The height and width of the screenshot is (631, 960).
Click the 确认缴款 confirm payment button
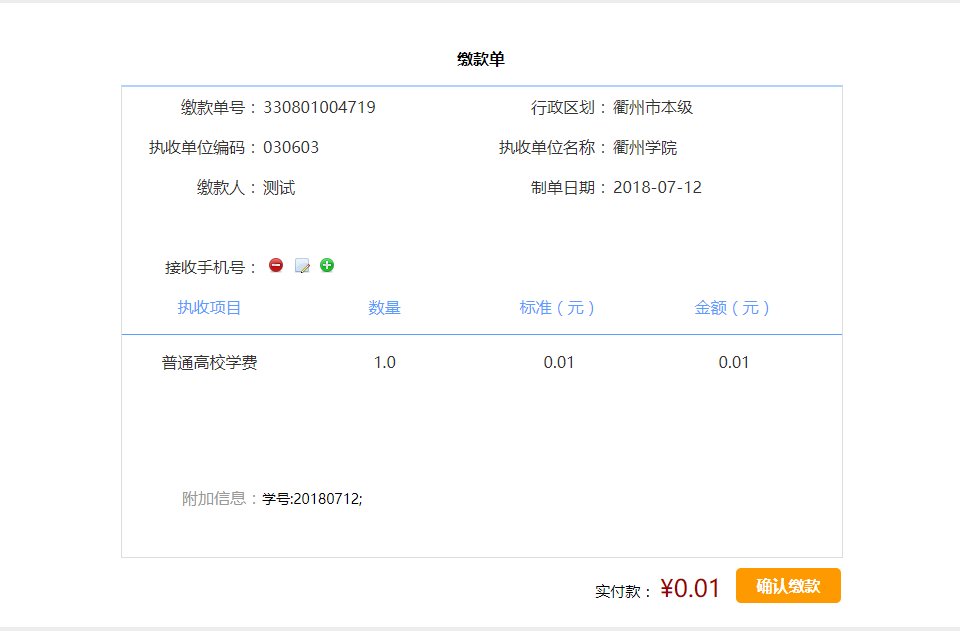[x=788, y=586]
